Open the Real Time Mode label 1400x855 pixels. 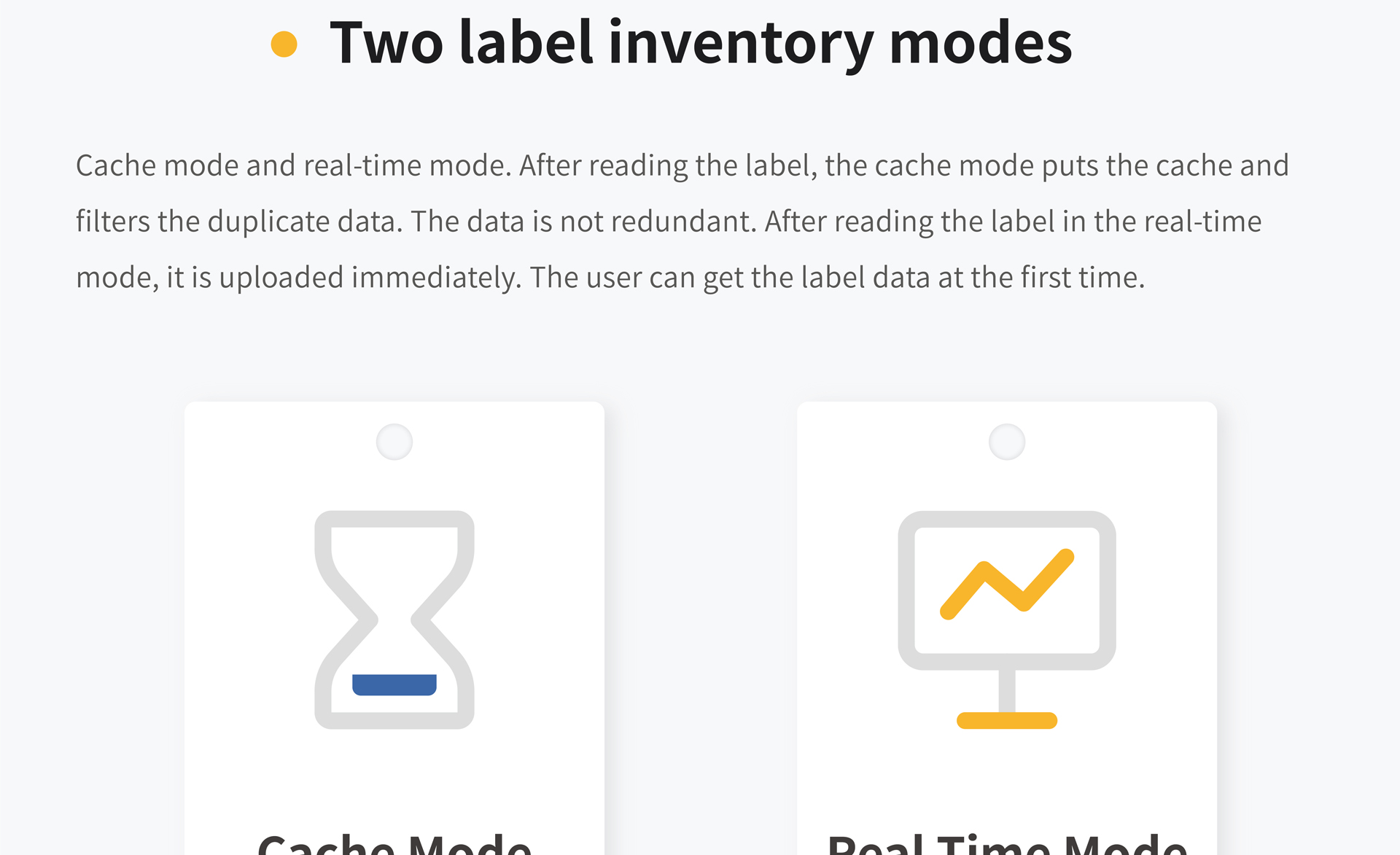click(1007, 844)
